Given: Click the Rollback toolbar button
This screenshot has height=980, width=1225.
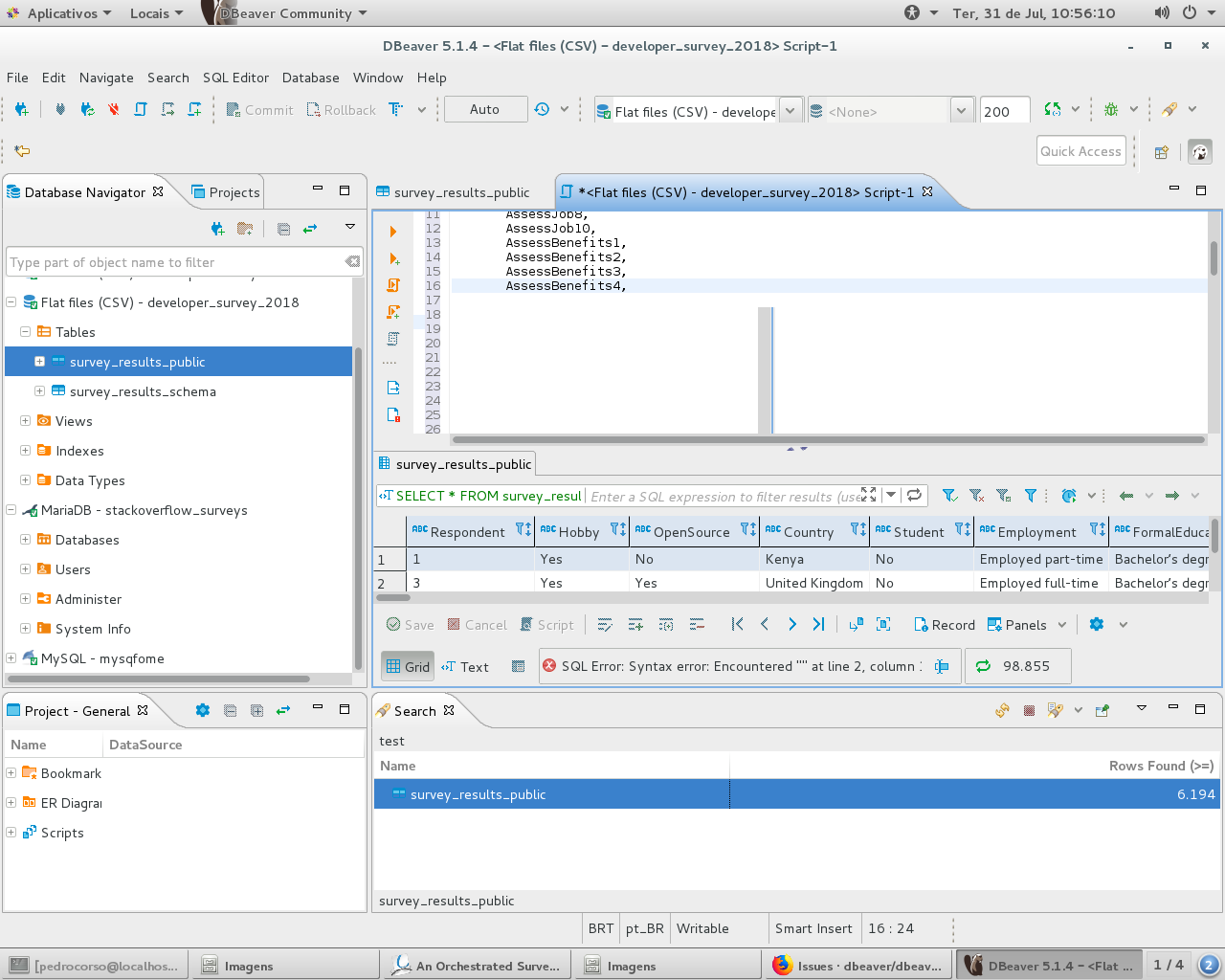Looking at the screenshot, I should pos(341,110).
